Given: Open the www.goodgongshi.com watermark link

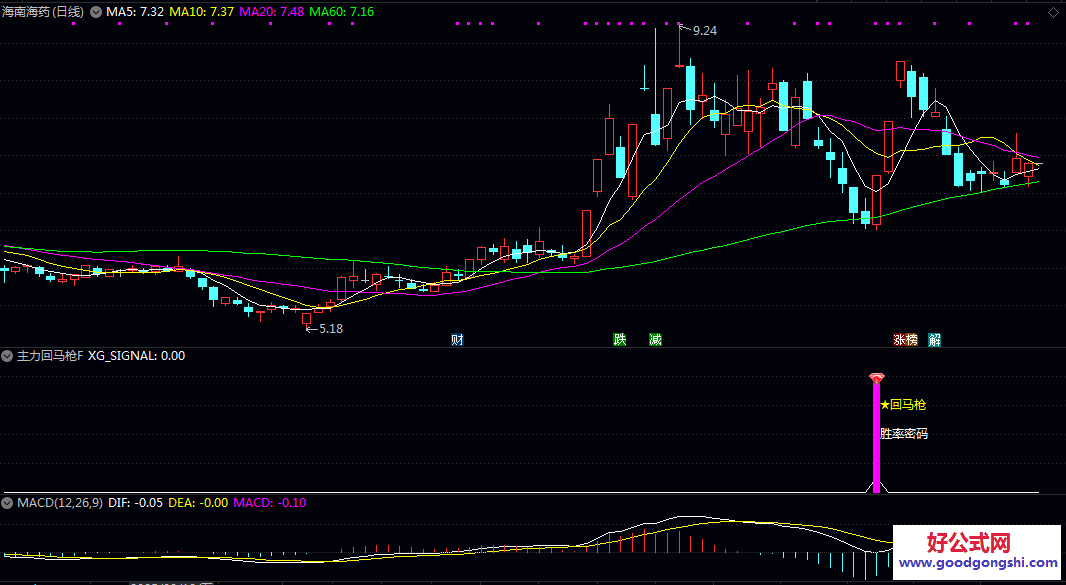Looking at the screenshot, I should pos(977,564).
